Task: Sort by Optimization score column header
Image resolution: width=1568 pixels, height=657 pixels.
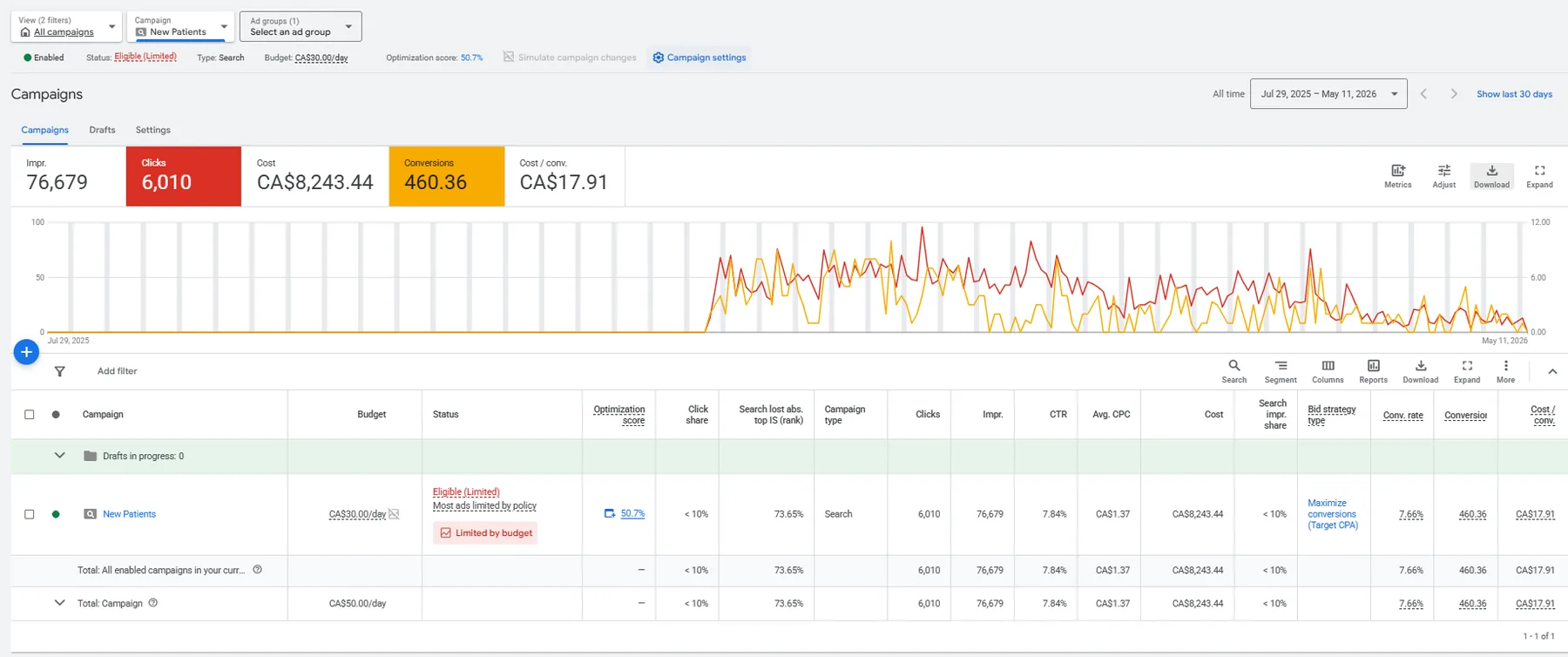Action: (619, 415)
